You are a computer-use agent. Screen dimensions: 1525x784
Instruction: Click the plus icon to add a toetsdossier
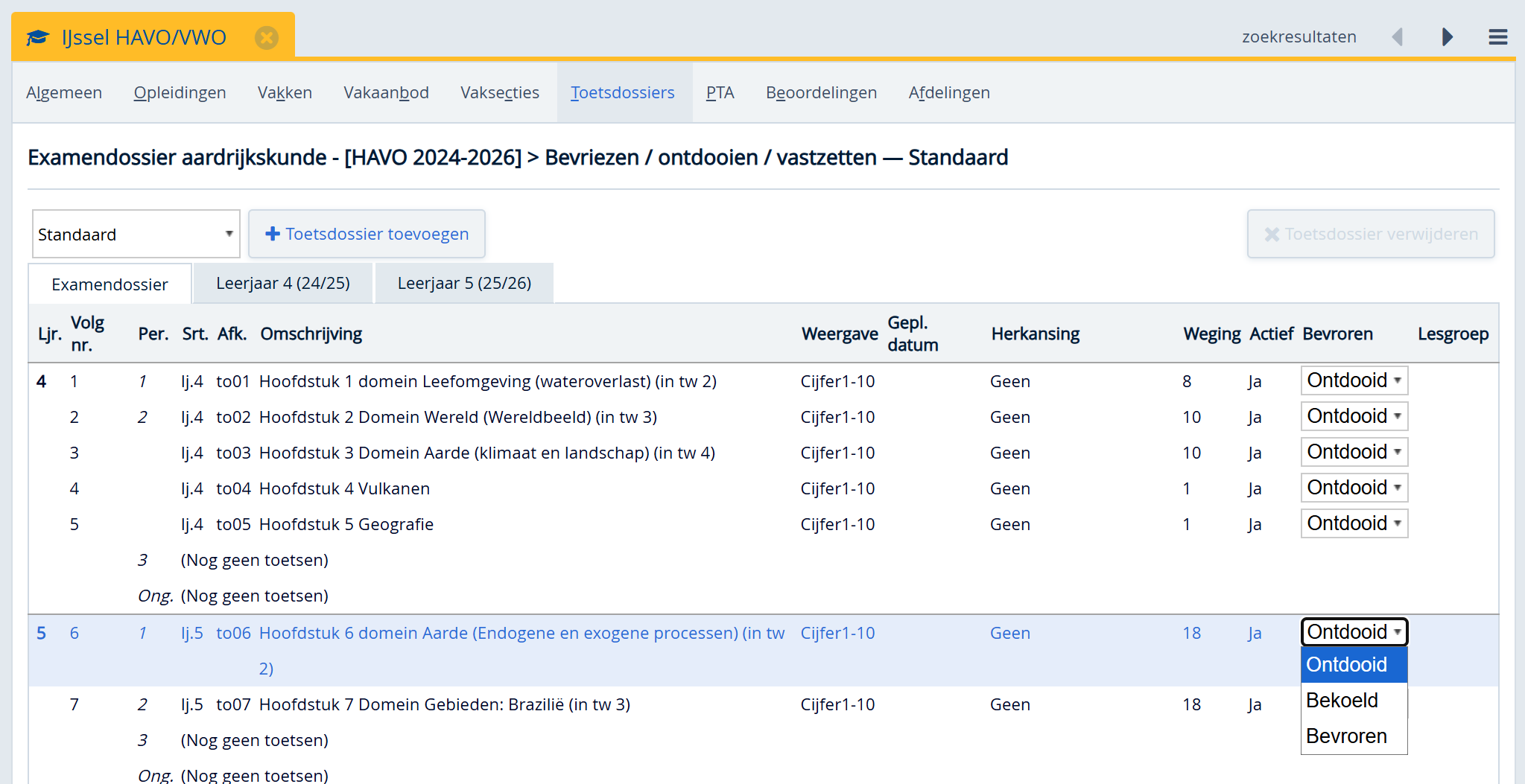[273, 234]
